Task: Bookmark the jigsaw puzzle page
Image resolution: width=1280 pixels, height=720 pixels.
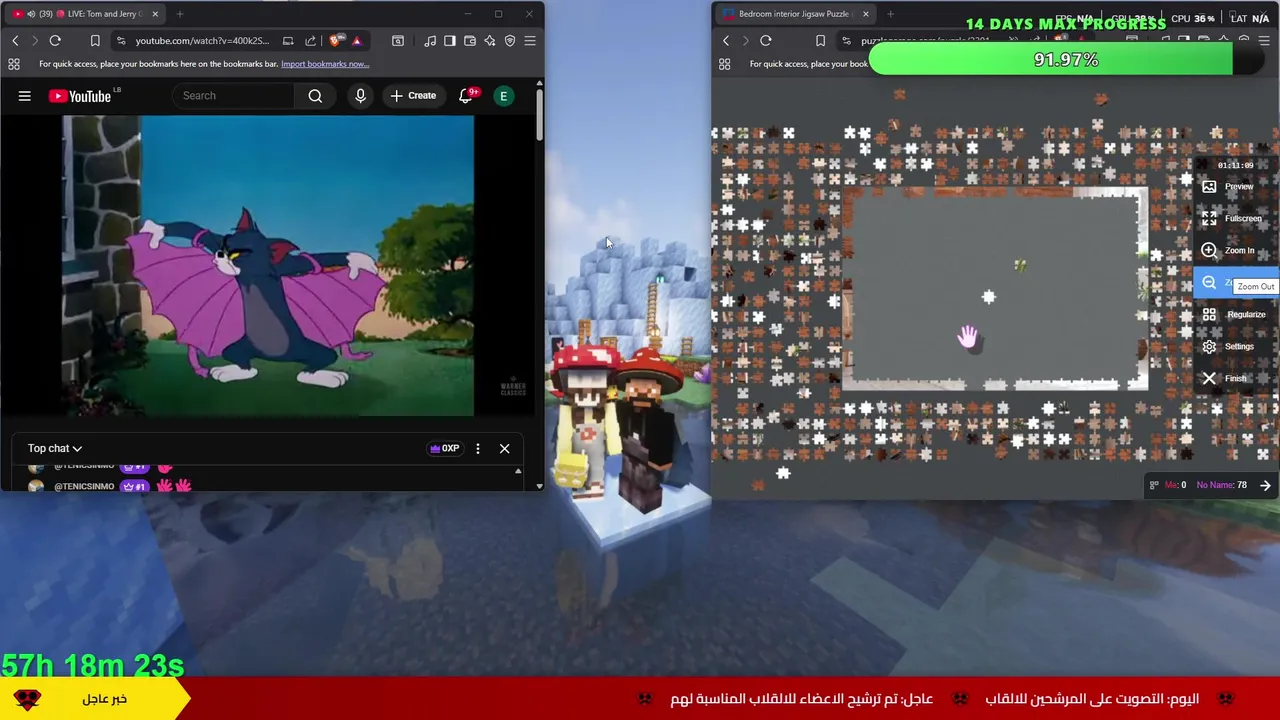Action: [820, 41]
